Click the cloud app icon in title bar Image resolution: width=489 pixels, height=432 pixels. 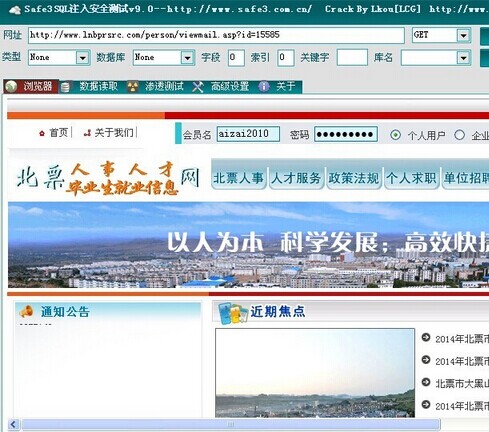(15, 10)
